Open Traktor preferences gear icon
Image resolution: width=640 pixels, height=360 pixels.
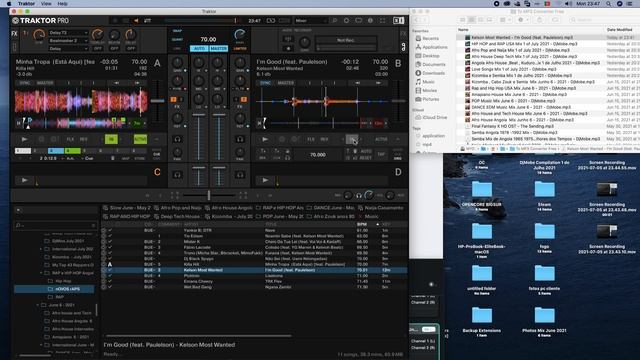pos(346,20)
